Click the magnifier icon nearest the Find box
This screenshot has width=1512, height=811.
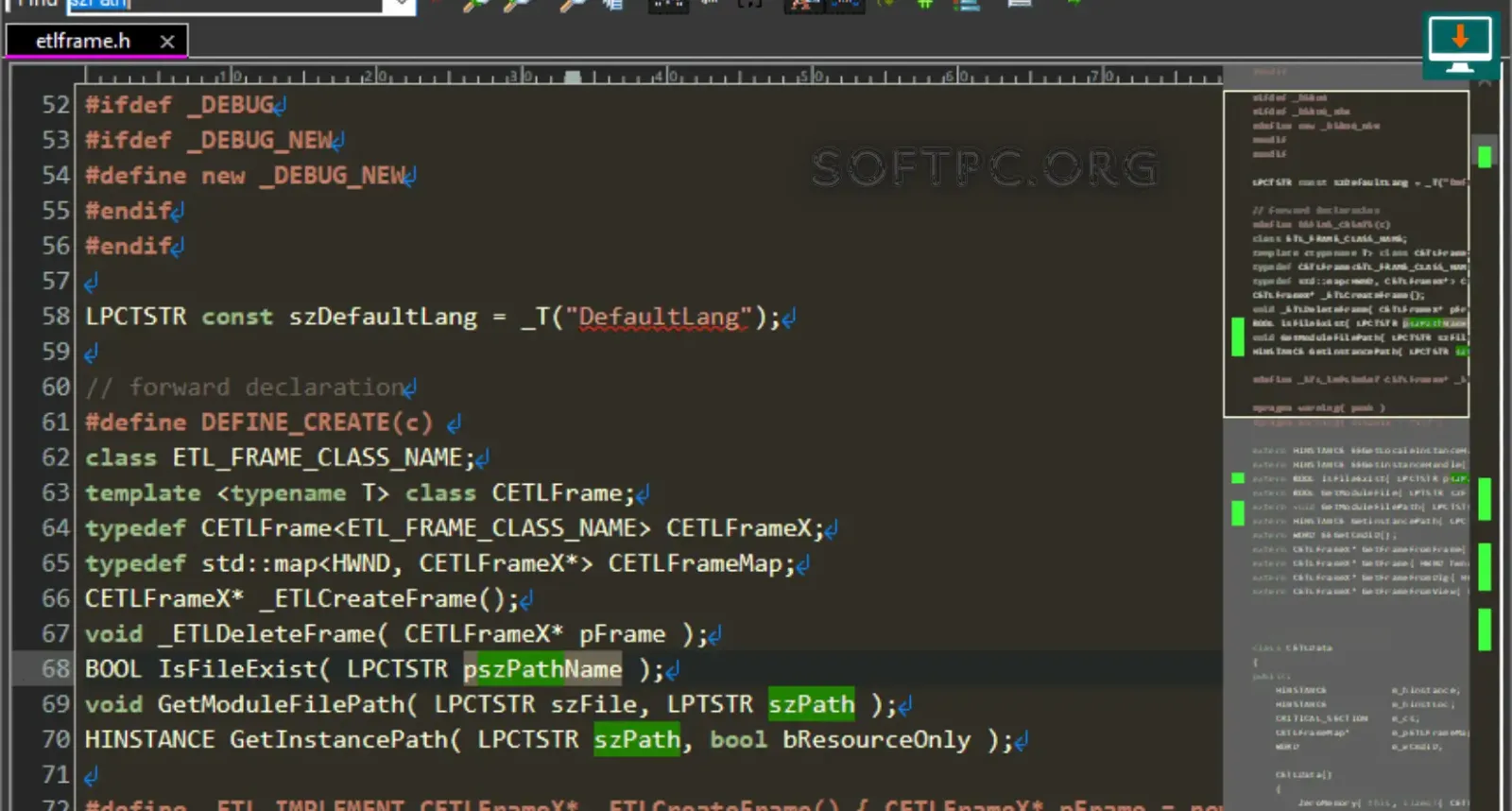click(475, 5)
